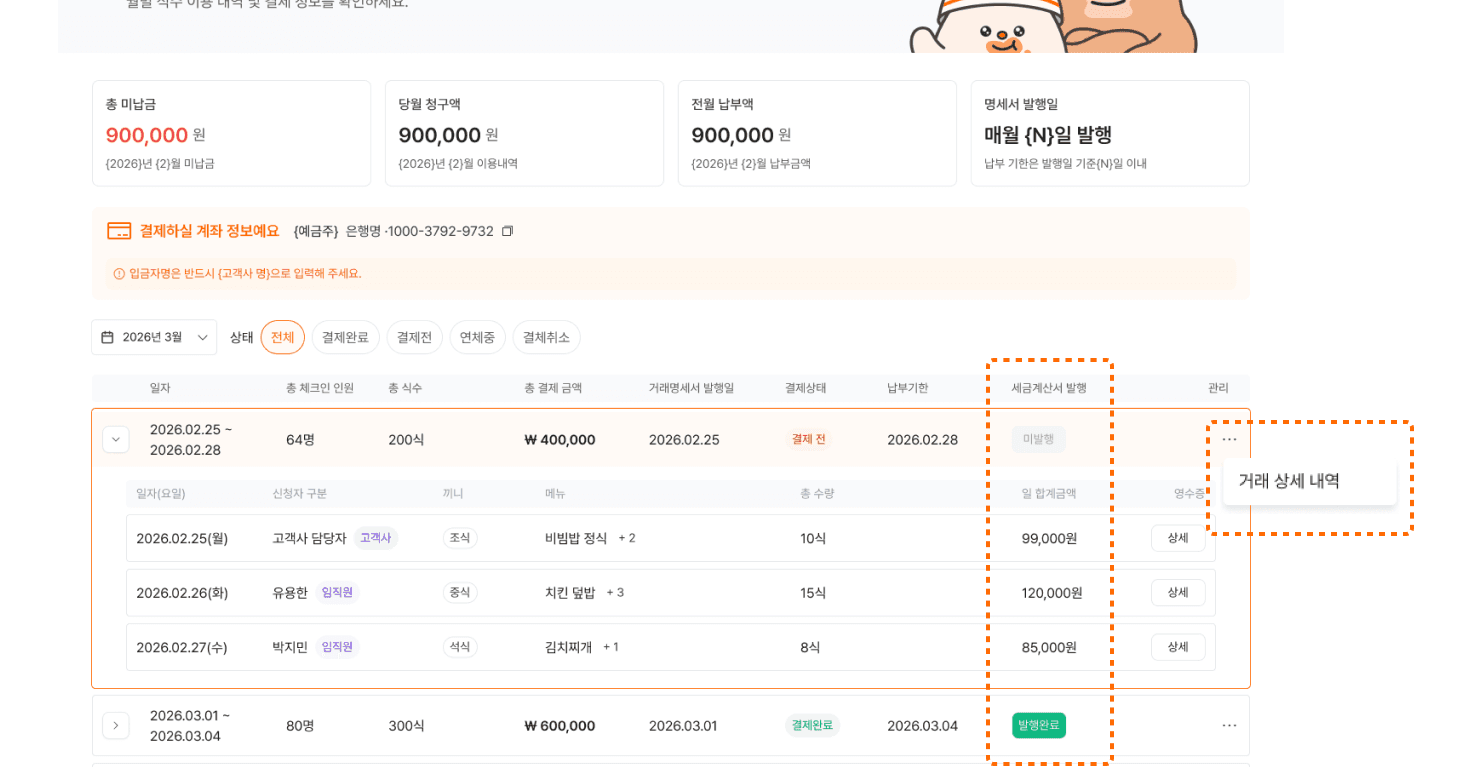Choose 거래 상세 내역 from the popup menu
Screen dimensions: 1472x768
coord(1309,481)
